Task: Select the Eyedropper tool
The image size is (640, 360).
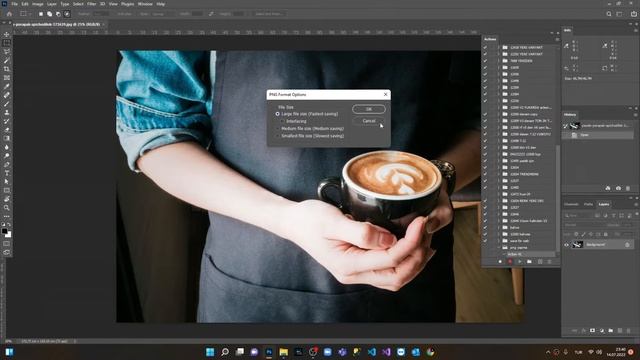Action: 7,86
